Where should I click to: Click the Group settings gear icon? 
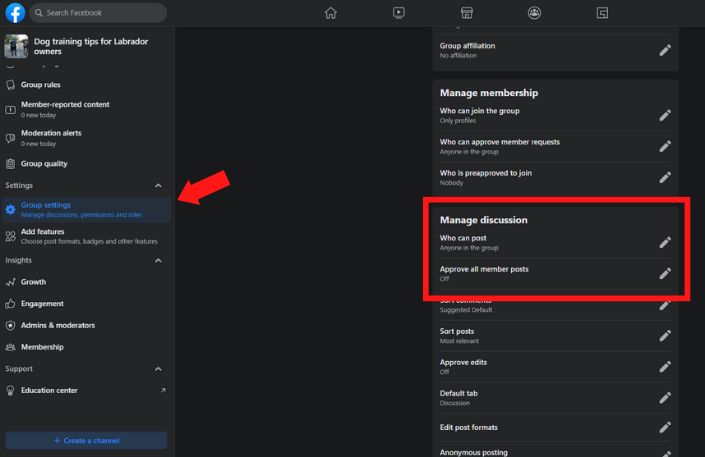[10, 210]
